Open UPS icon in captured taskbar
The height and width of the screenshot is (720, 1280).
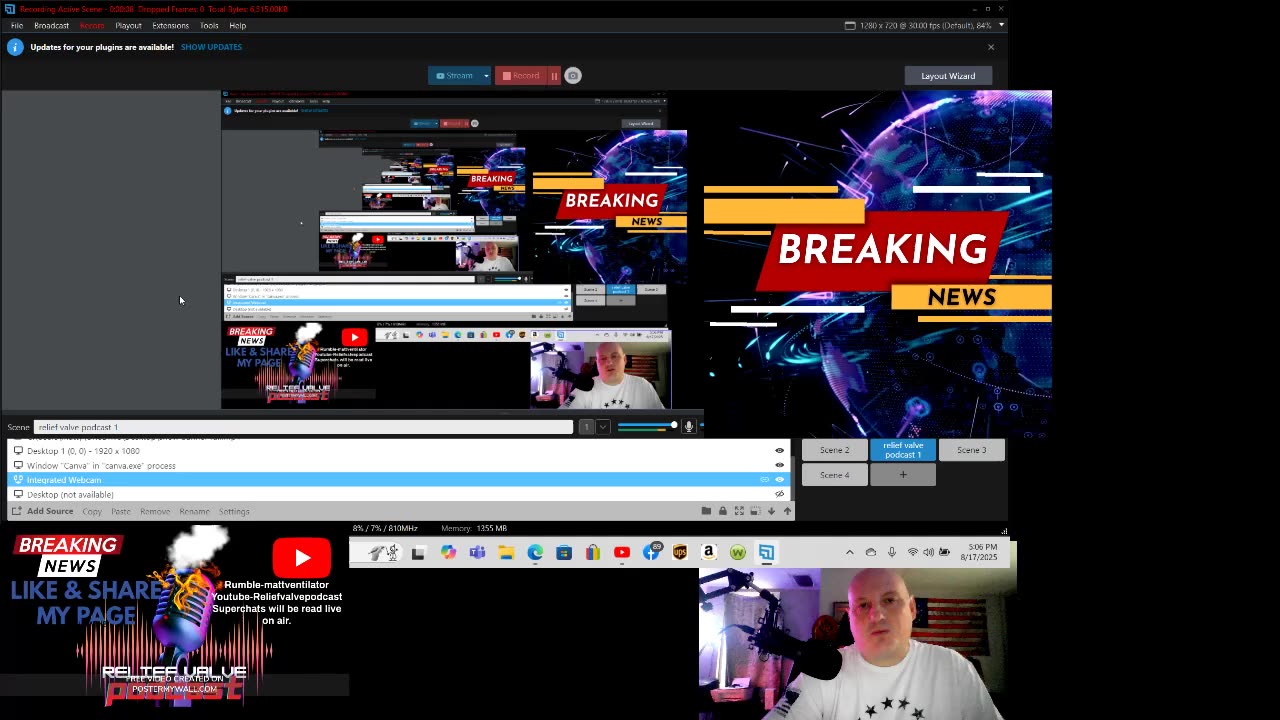(x=680, y=552)
